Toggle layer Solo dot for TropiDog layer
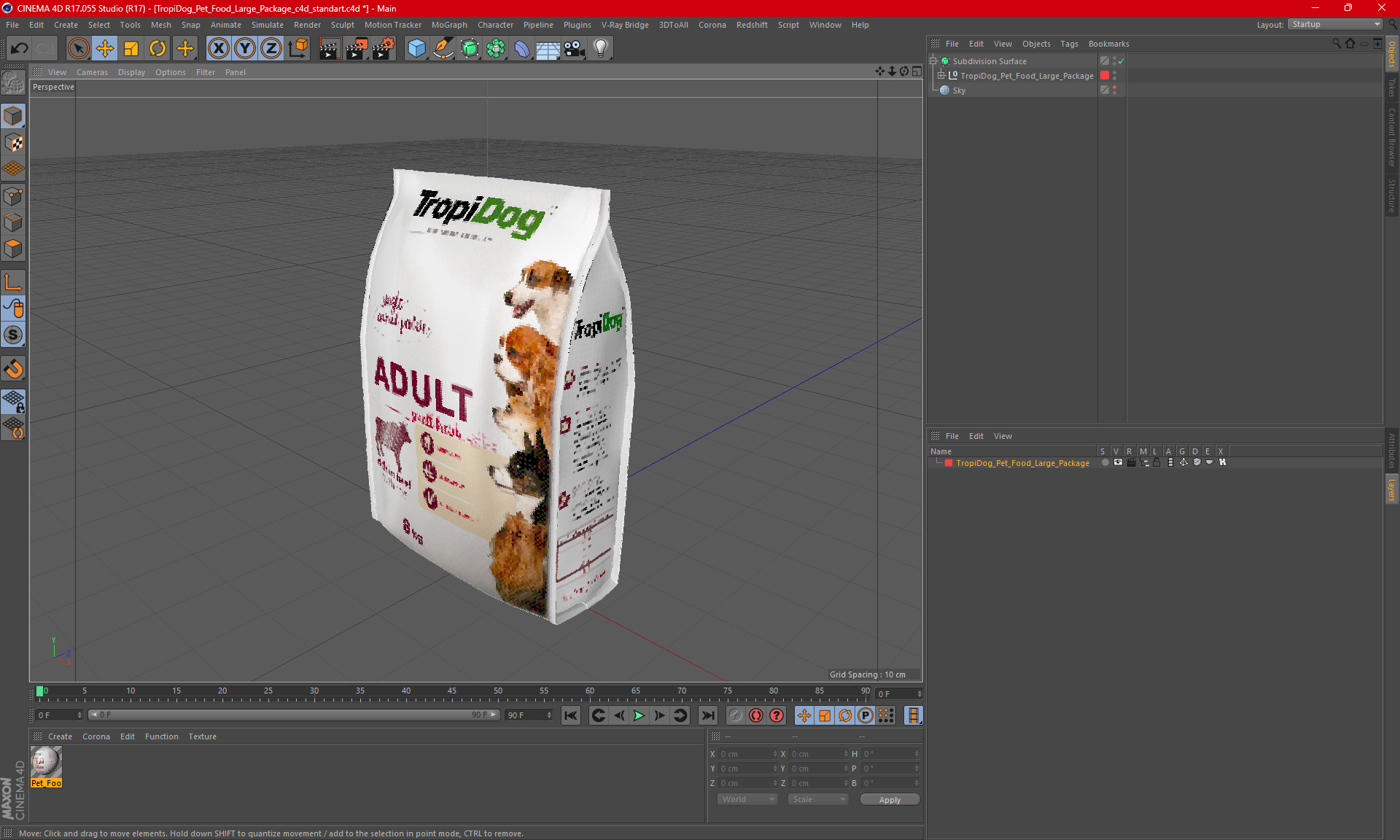Viewport: 1400px width, 840px height. (1105, 463)
